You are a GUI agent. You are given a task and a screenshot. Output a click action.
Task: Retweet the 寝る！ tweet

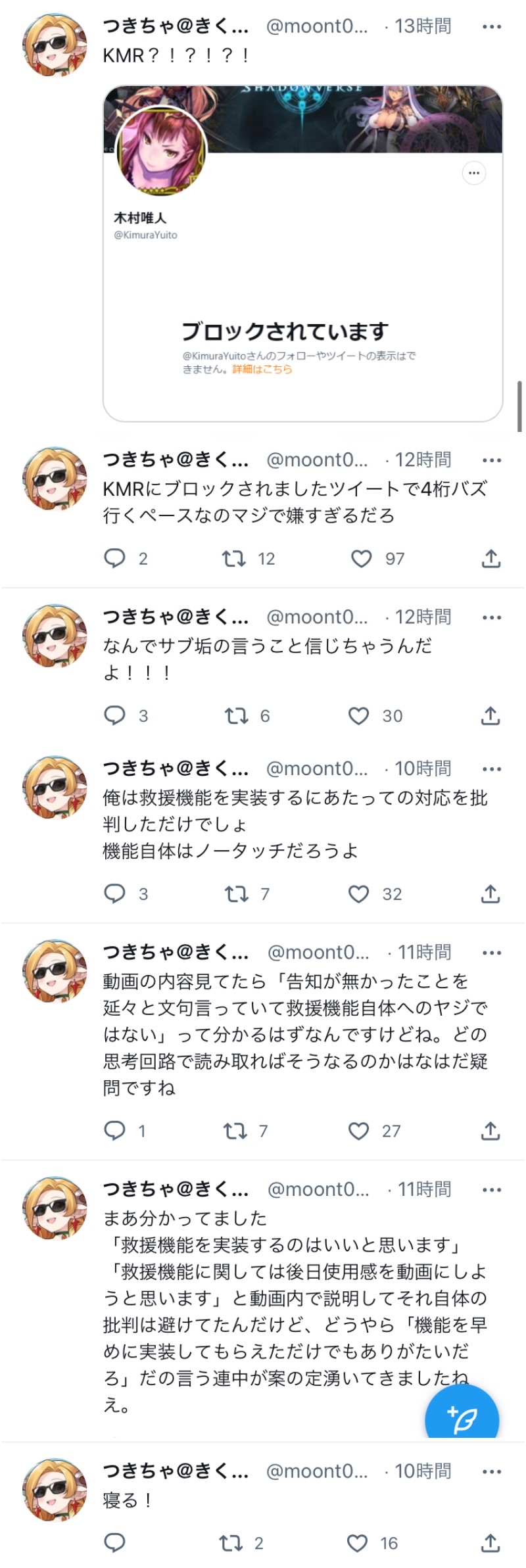click(x=231, y=1543)
